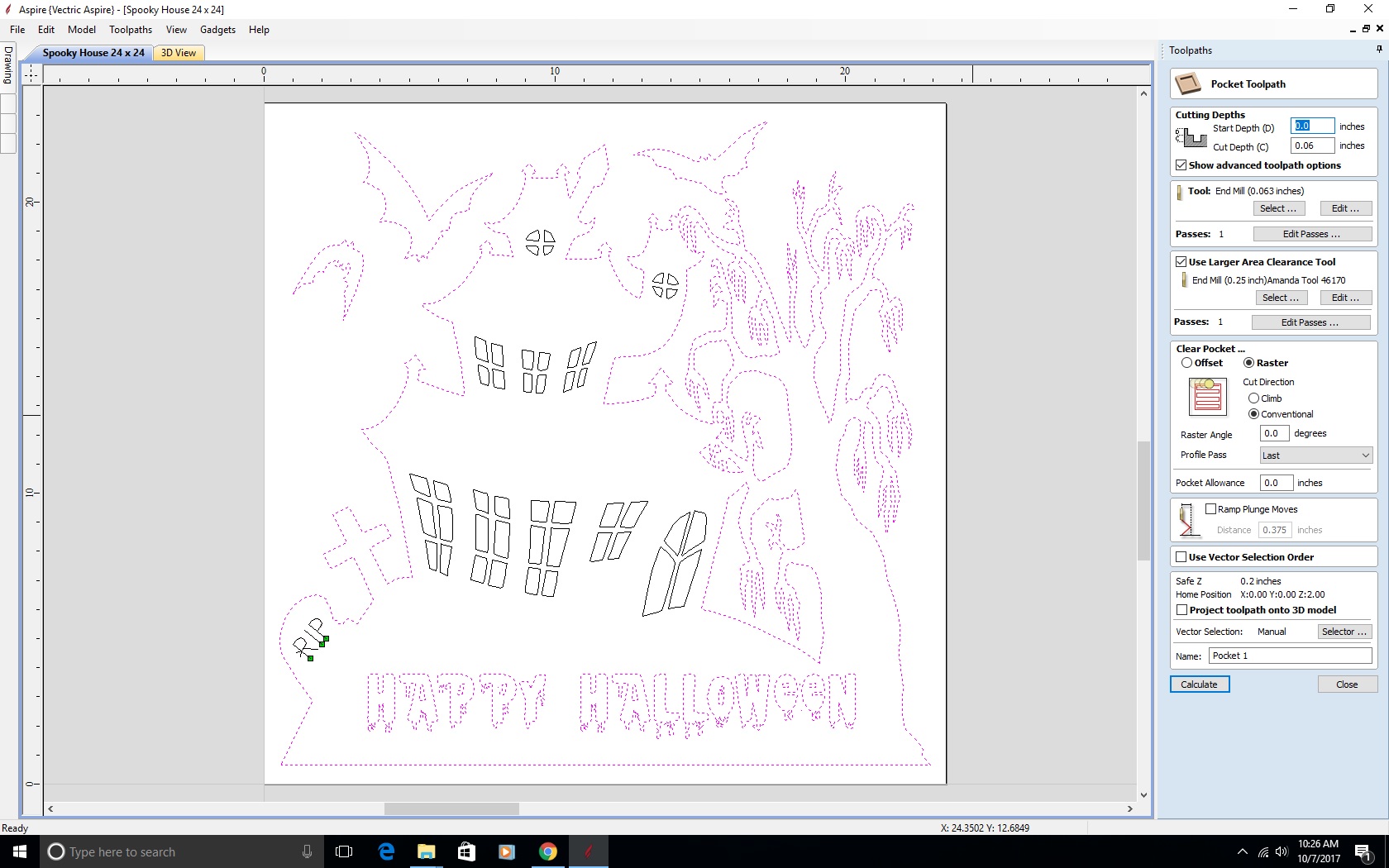Image resolution: width=1389 pixels, height=868 pixels.
Task: Click Select for the clearance tool
Action: [x=1281, y=298]
